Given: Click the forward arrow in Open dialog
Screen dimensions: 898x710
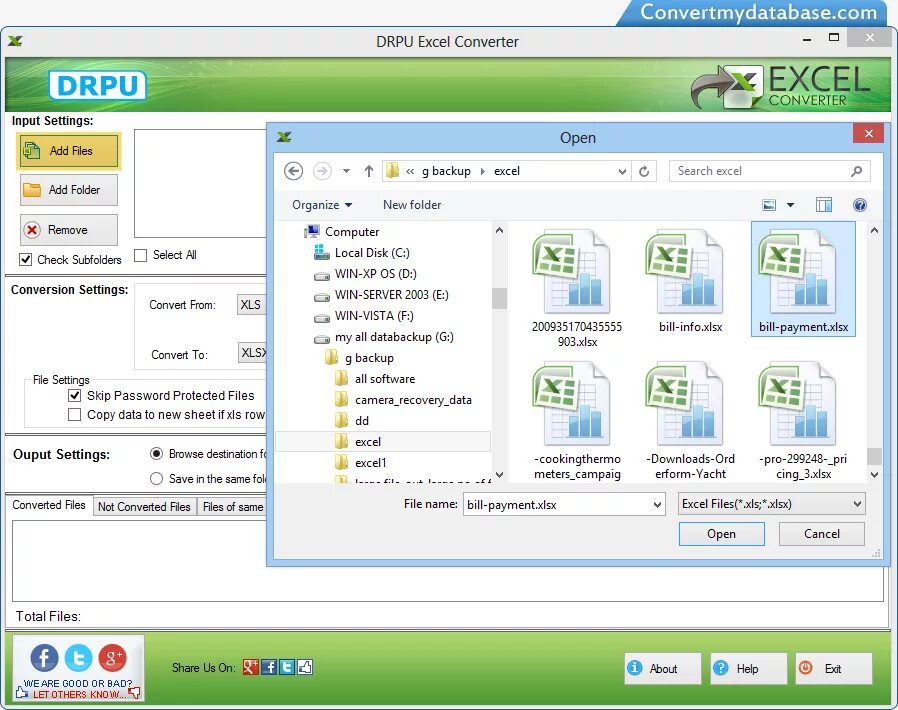Looking at the screenshot, I should [322, 171].
